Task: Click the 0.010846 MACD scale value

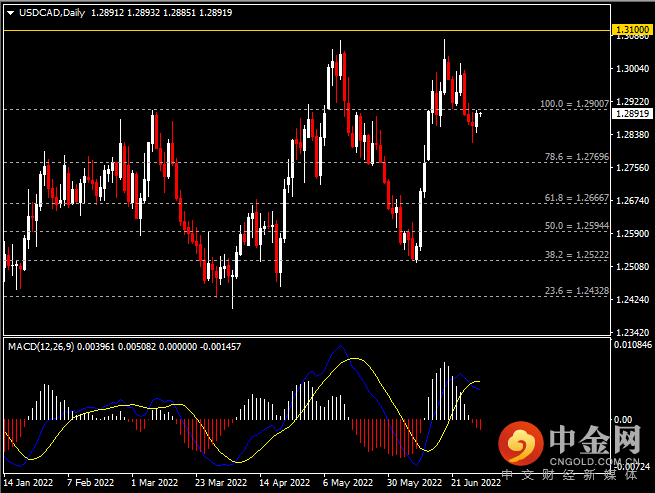Action: pyautogui.click(x=632, y=345)
